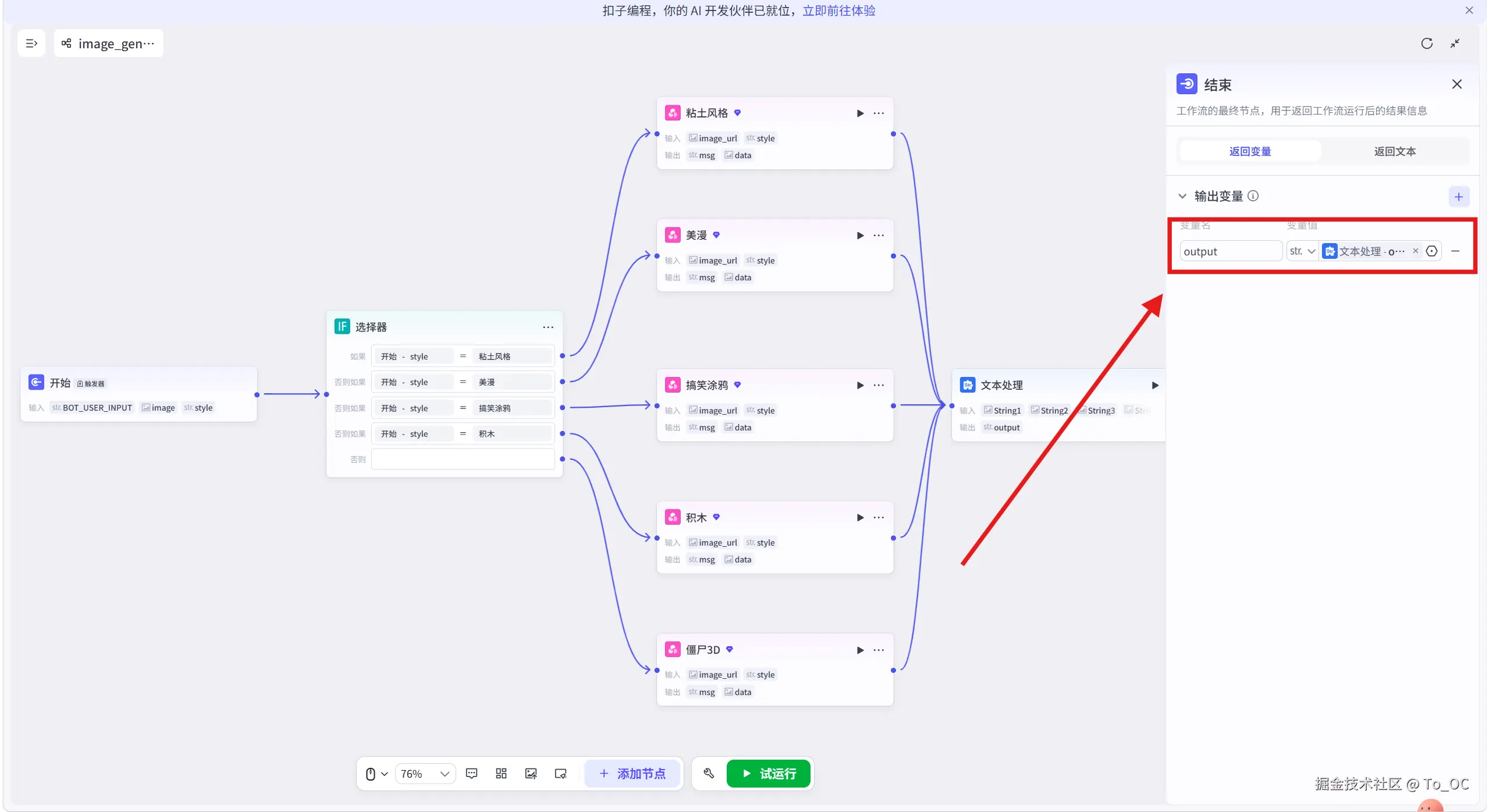Screen dimensions: 1489x812
Task: Run the 积木 node
Action: [x=859, y=518]
